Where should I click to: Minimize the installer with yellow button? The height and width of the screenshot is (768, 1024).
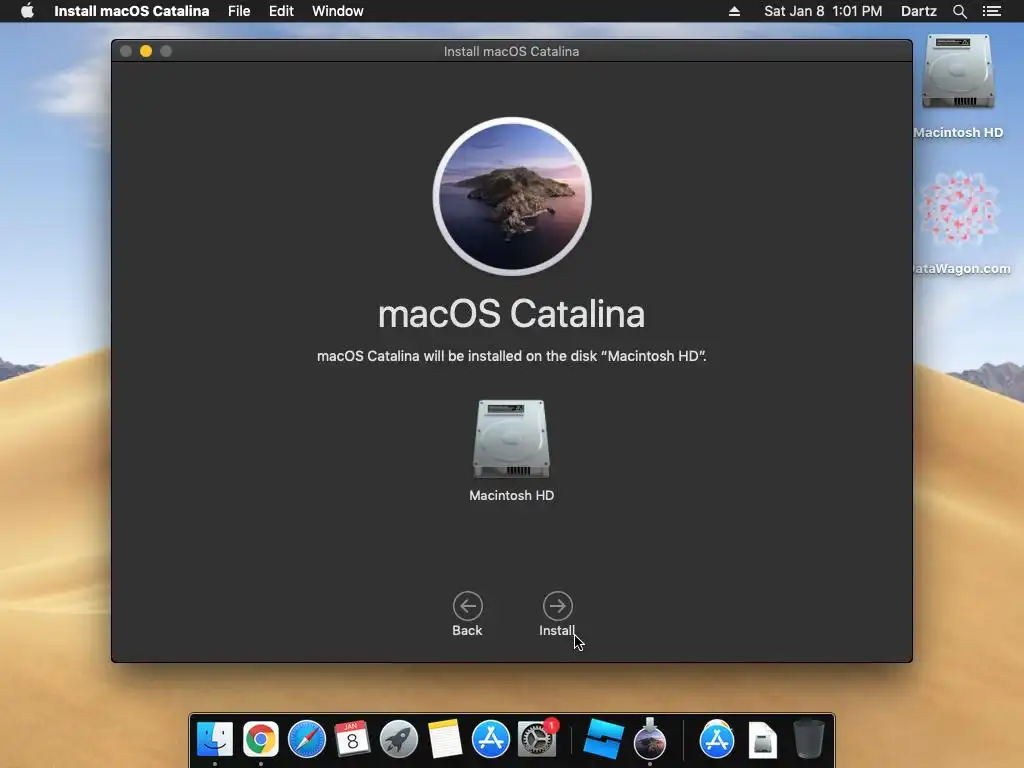pos(146,51)
